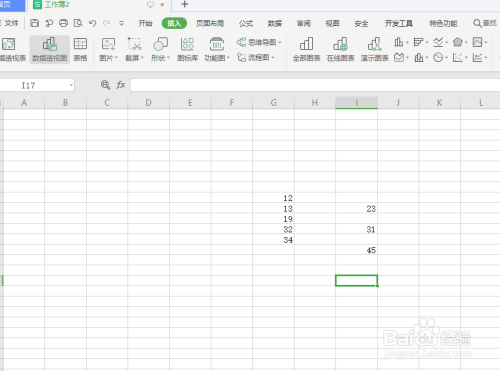
Task: Click the cell containing 12
Action: (x=273, y=198)
